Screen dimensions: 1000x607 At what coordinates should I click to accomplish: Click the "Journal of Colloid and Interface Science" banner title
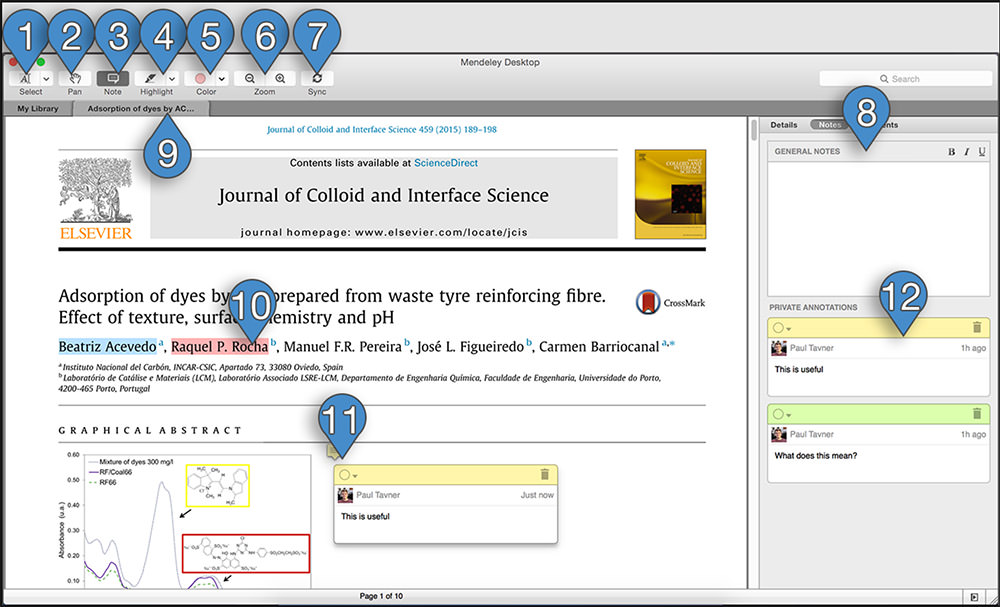pos(383,195)
